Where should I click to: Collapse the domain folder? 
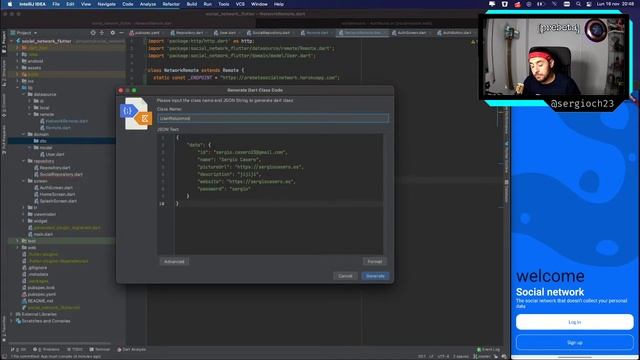pos(24,134)
